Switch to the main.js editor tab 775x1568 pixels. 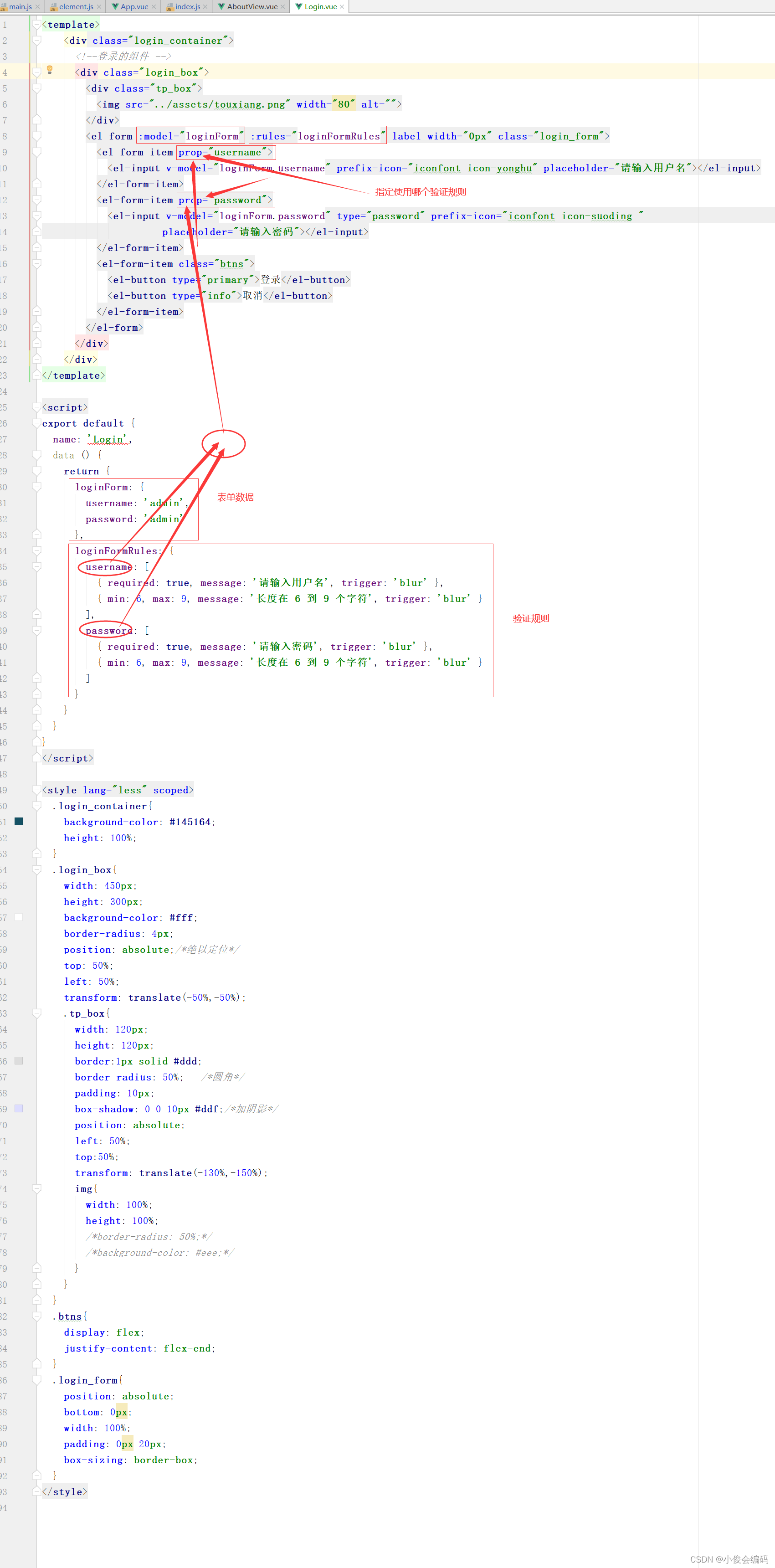coord(20,7)
